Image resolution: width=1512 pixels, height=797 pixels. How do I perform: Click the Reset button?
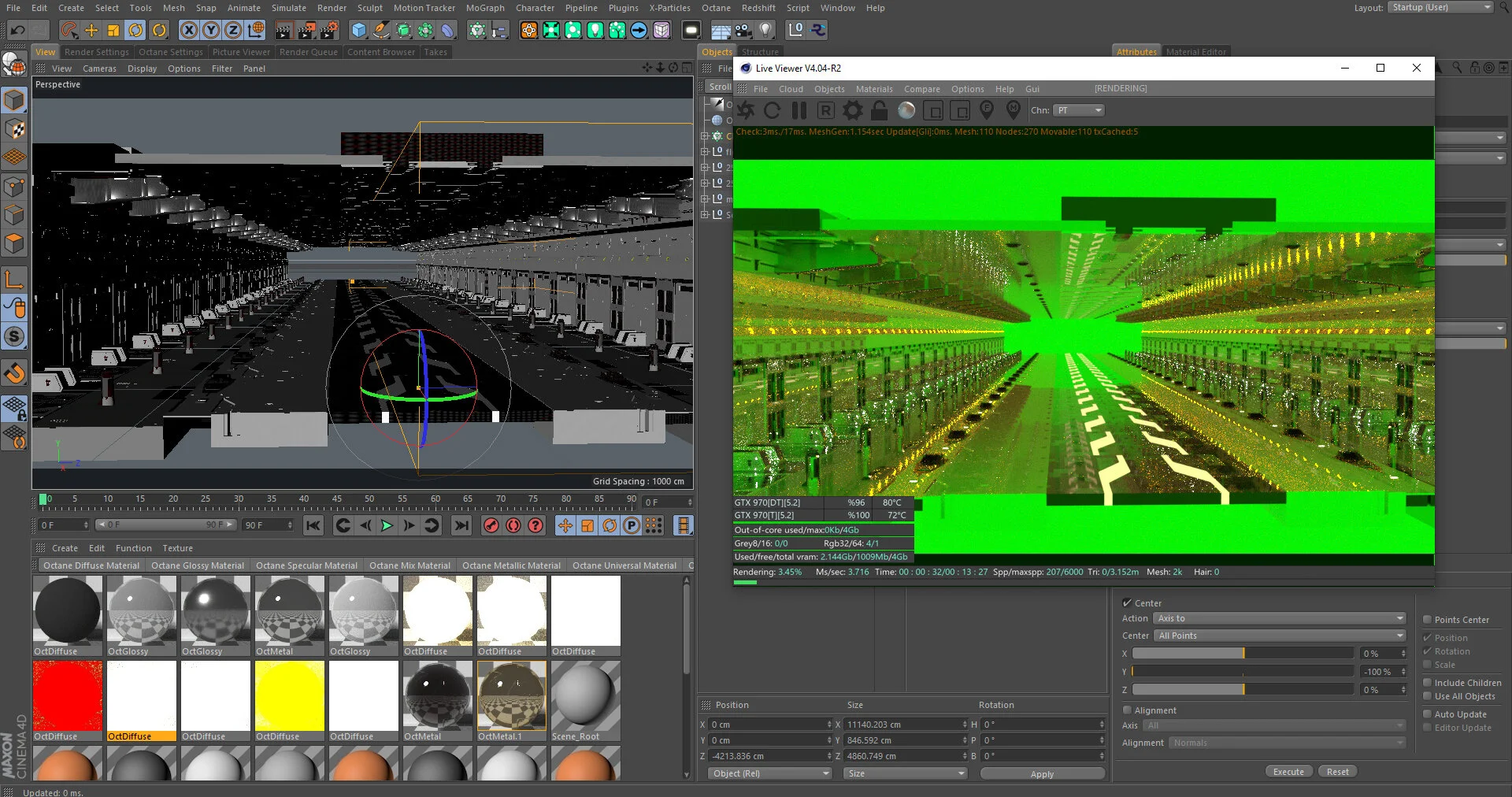click(x=1337, y=772)
